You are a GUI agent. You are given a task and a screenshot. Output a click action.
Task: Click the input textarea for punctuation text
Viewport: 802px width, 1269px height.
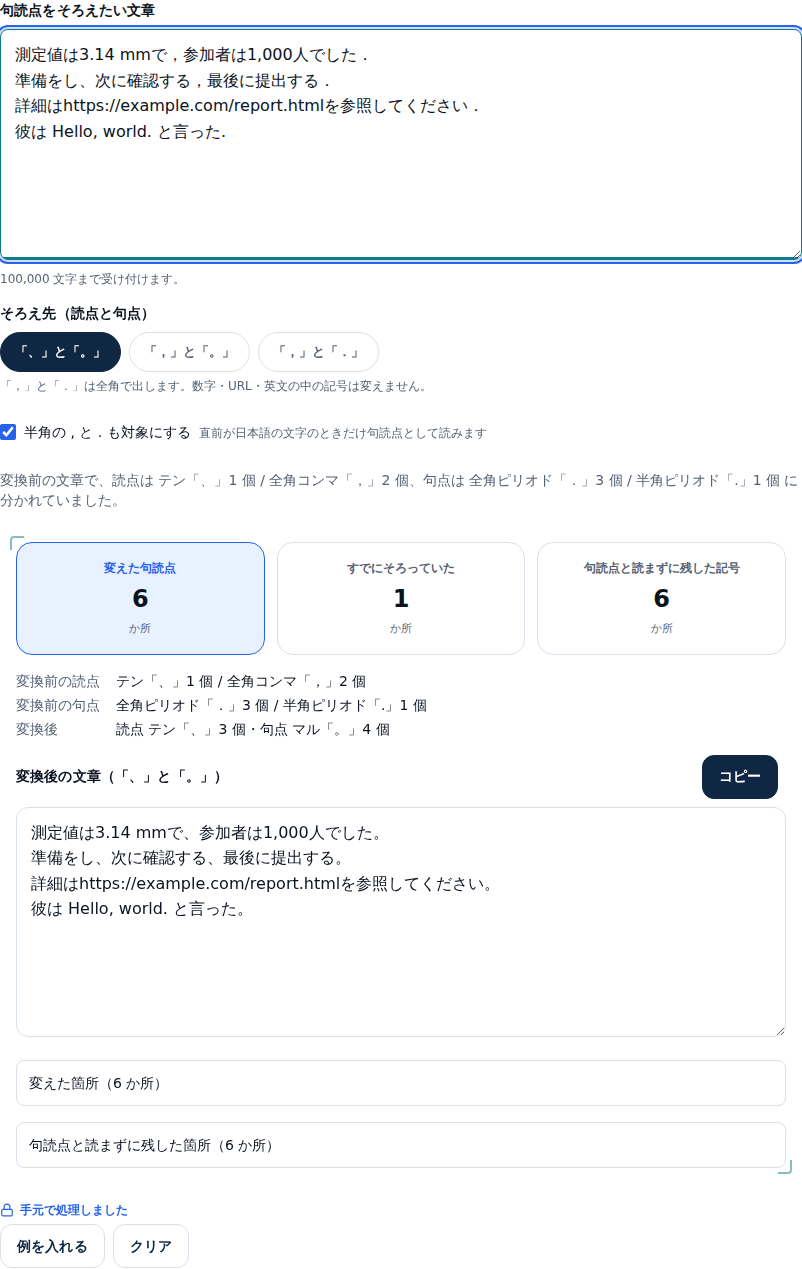point(401,145)
